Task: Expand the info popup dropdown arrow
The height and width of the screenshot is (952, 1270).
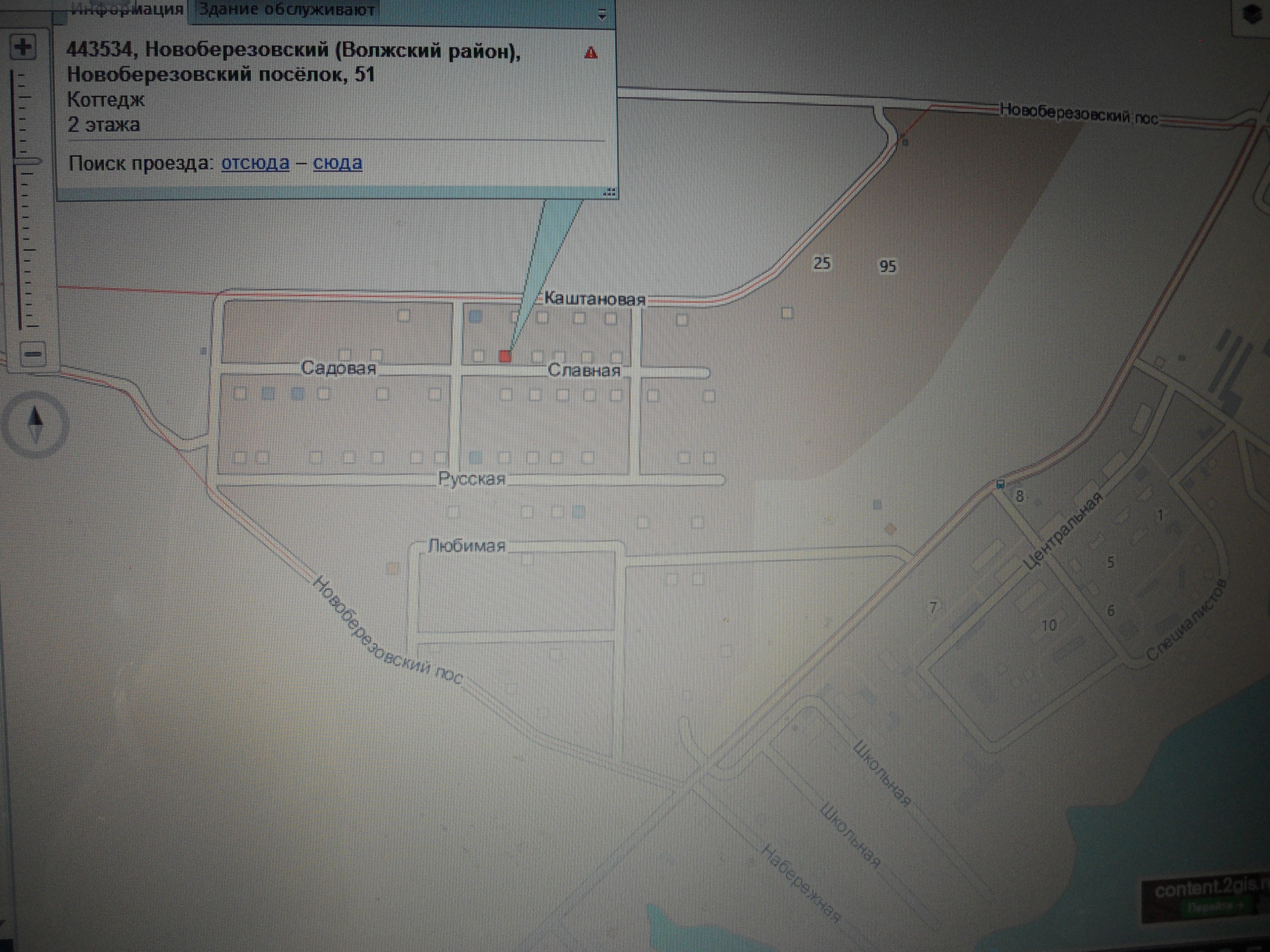Action: [601, 15]
